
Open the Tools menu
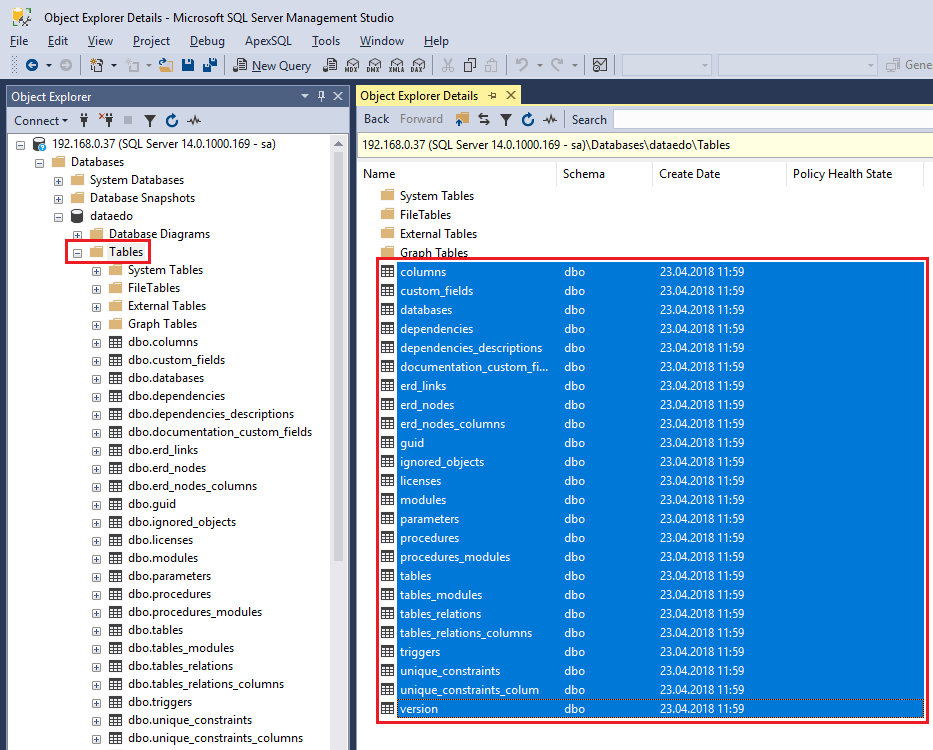pyautogui.click(x=325, y=41)
